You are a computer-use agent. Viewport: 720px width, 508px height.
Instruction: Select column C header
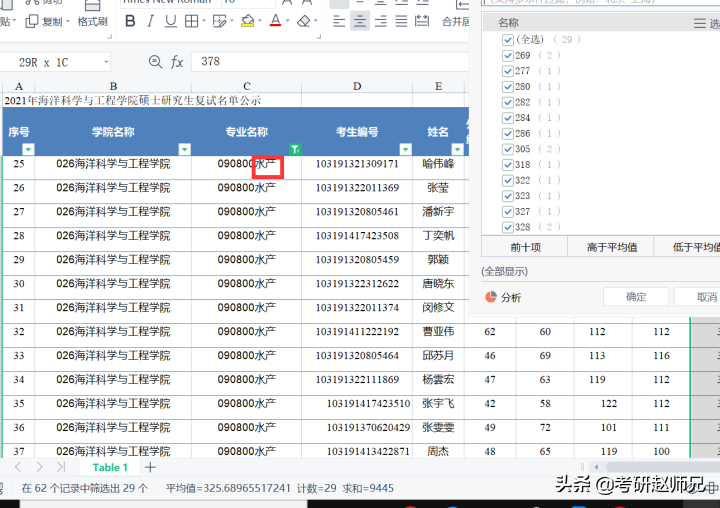[x=247, y=86]
